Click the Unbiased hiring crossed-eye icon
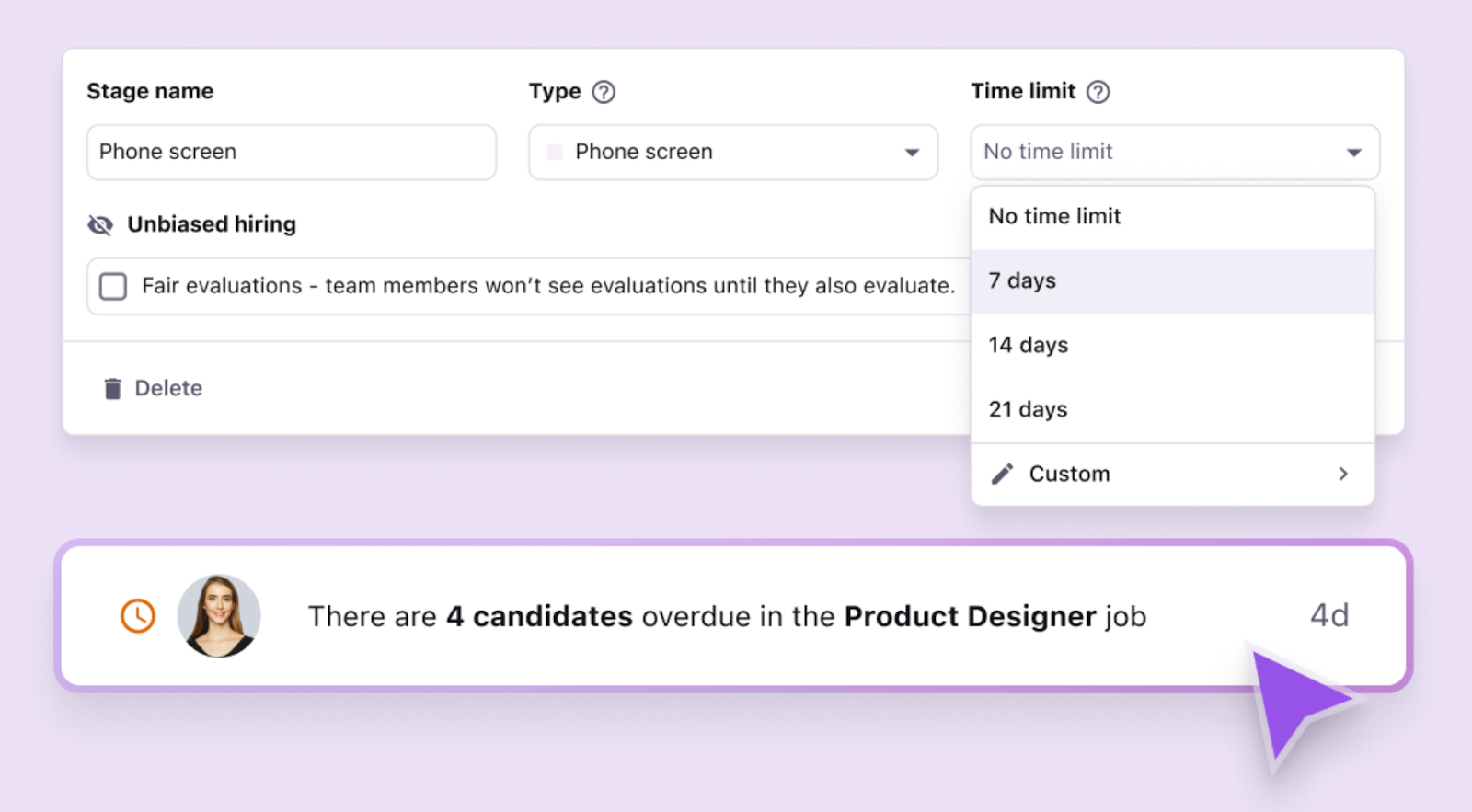Screen dimensions: 1472x812 click(100, 224)
